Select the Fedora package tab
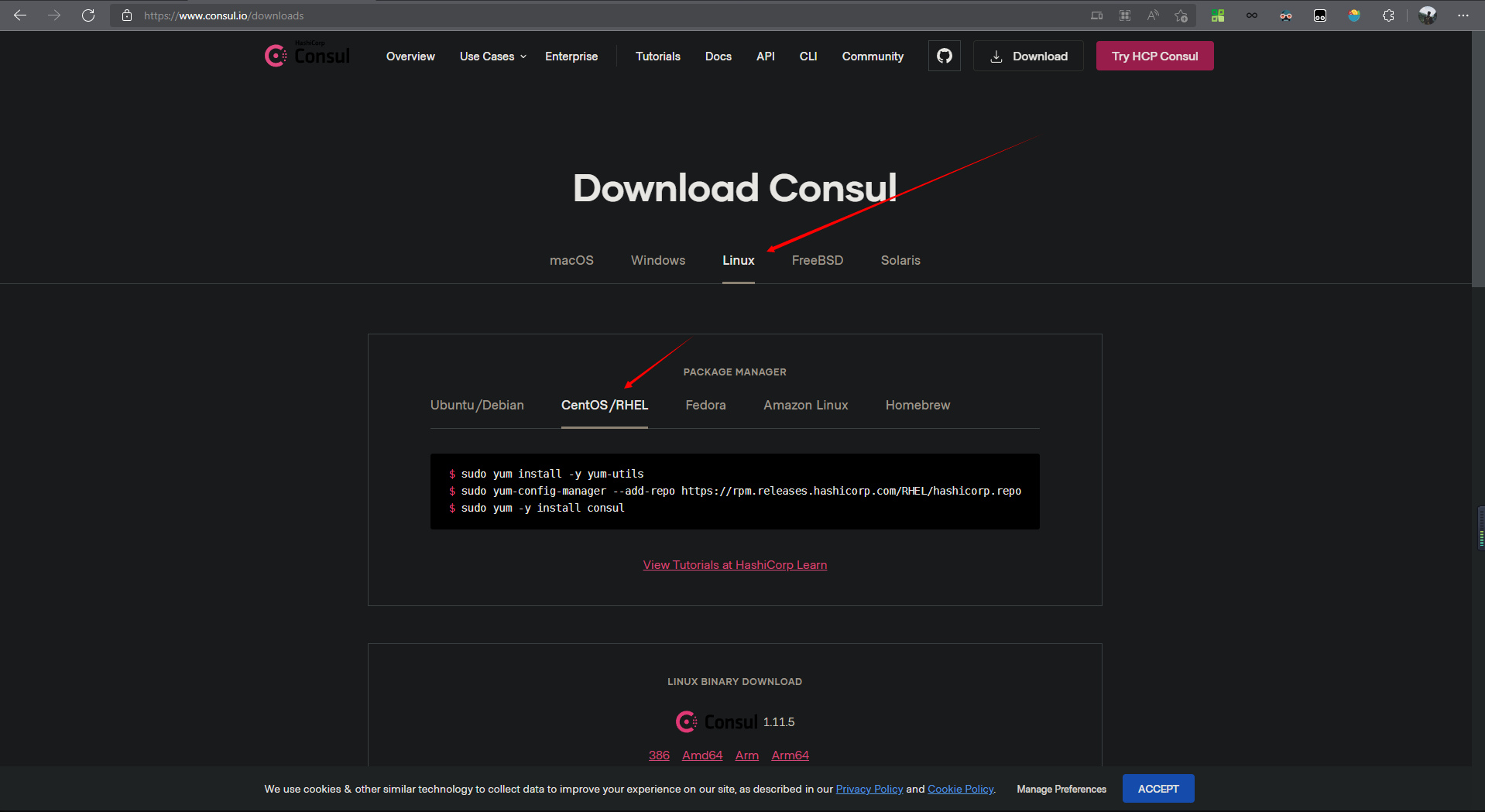The width and height of the screenshot is (1485, 812). click(x=706, y=405)
